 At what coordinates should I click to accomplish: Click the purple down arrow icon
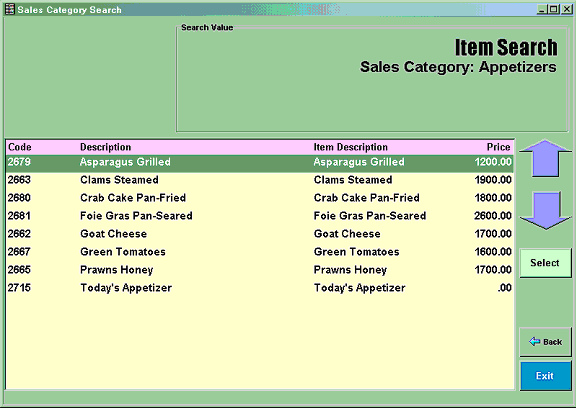click(x=546, y=211)
